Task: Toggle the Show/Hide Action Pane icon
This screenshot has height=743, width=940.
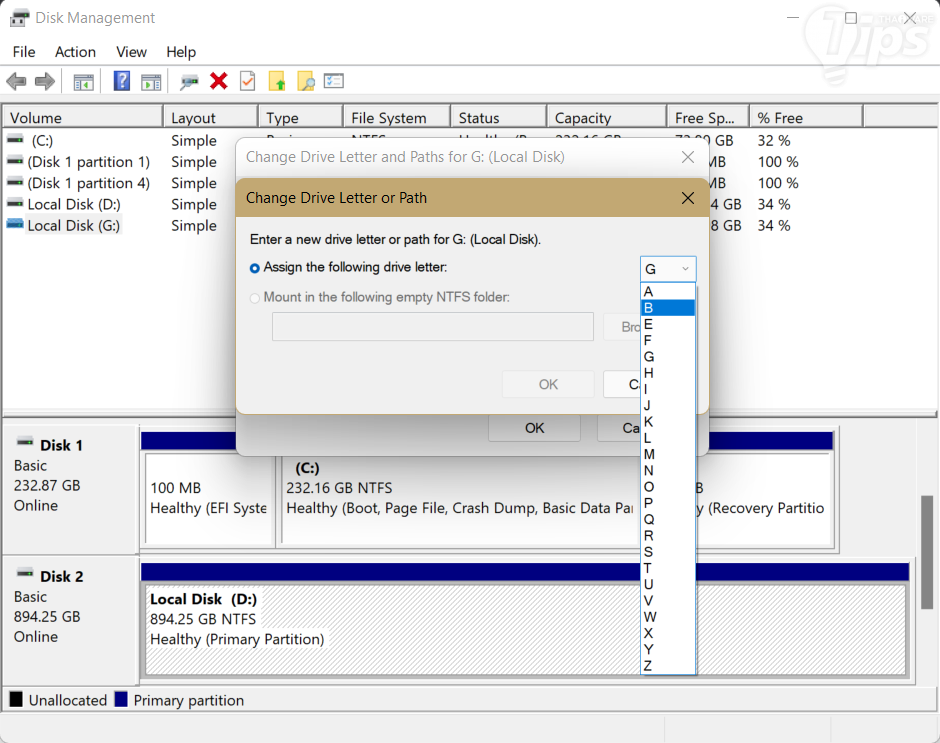Action: [x=151, y=82]
